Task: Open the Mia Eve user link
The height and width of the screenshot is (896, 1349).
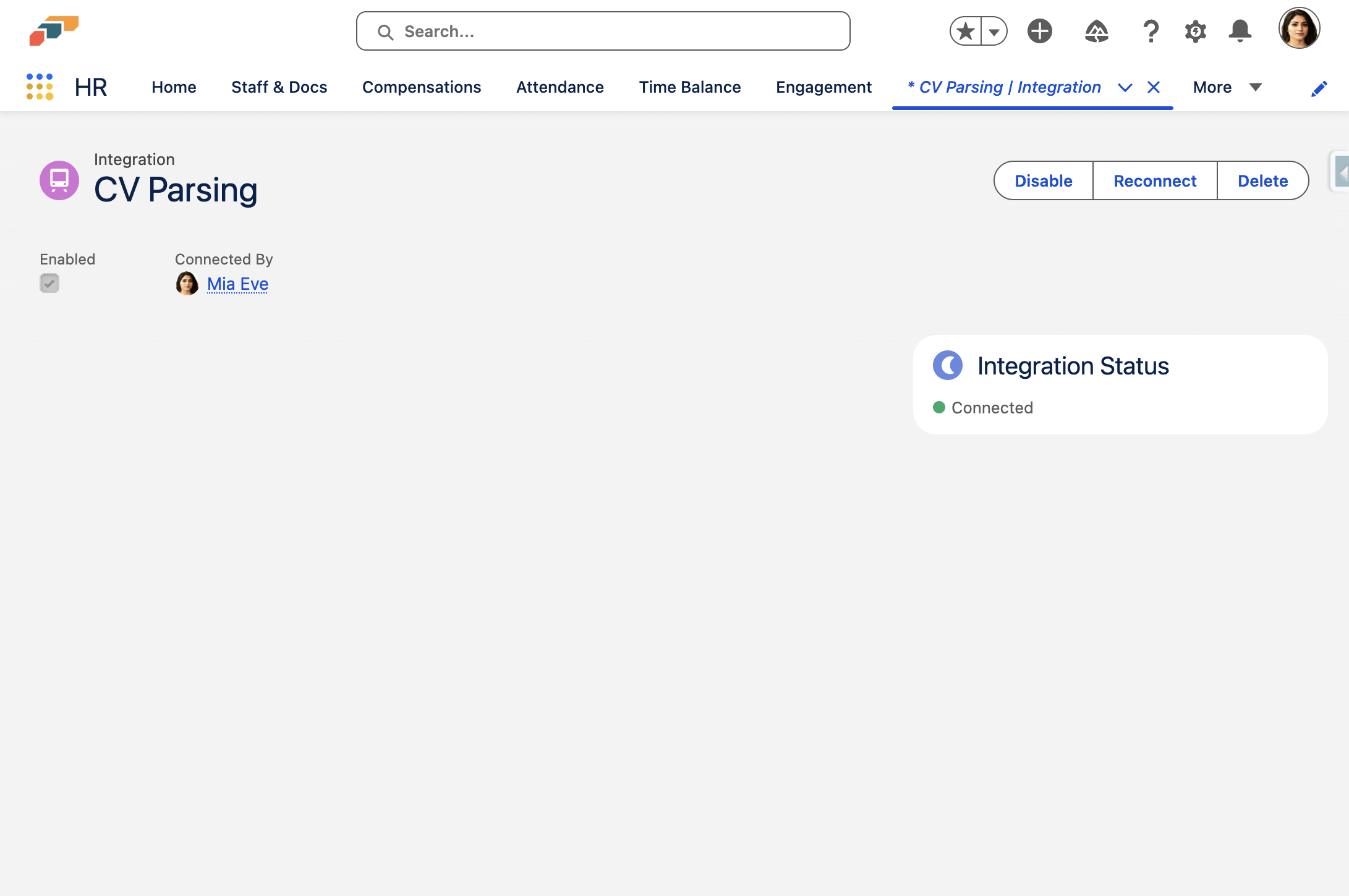Action: point(237,284)
